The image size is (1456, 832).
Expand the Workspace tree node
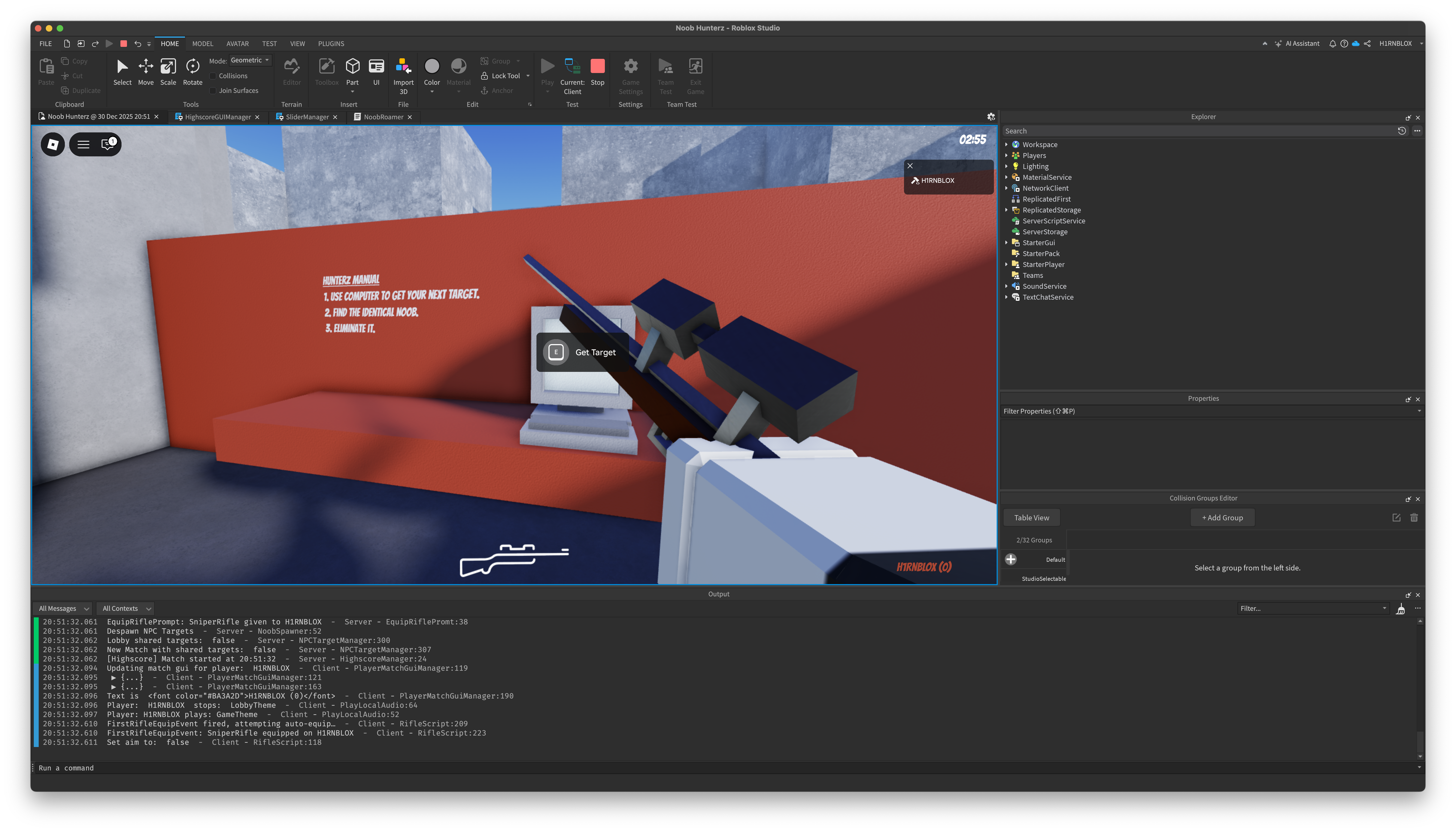click(1006, 145)
